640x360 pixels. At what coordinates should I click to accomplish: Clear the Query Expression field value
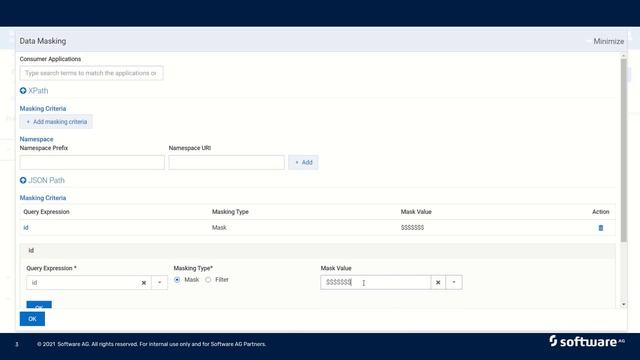pos(144,282)
